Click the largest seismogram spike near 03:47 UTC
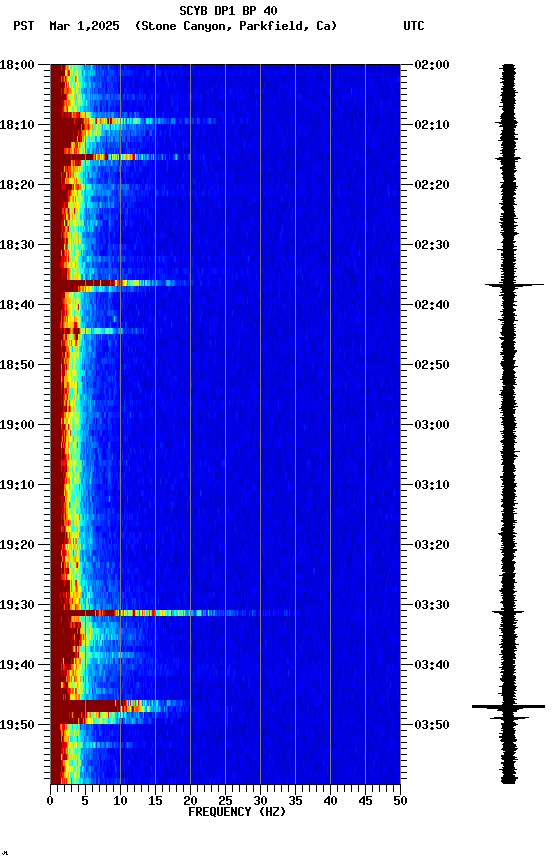The width and height of the screenshot is (552, 864). click(508, 706)
